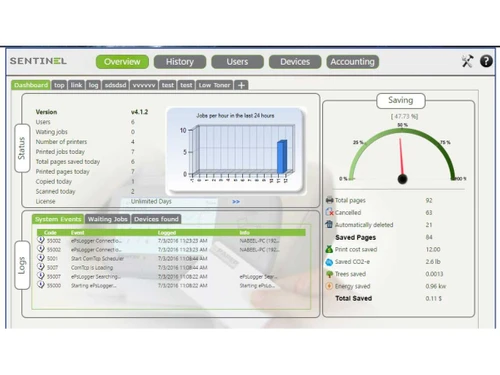Click the Sentinel logo
Viewport: 500px width, 375px height.
tap(38, 61)
